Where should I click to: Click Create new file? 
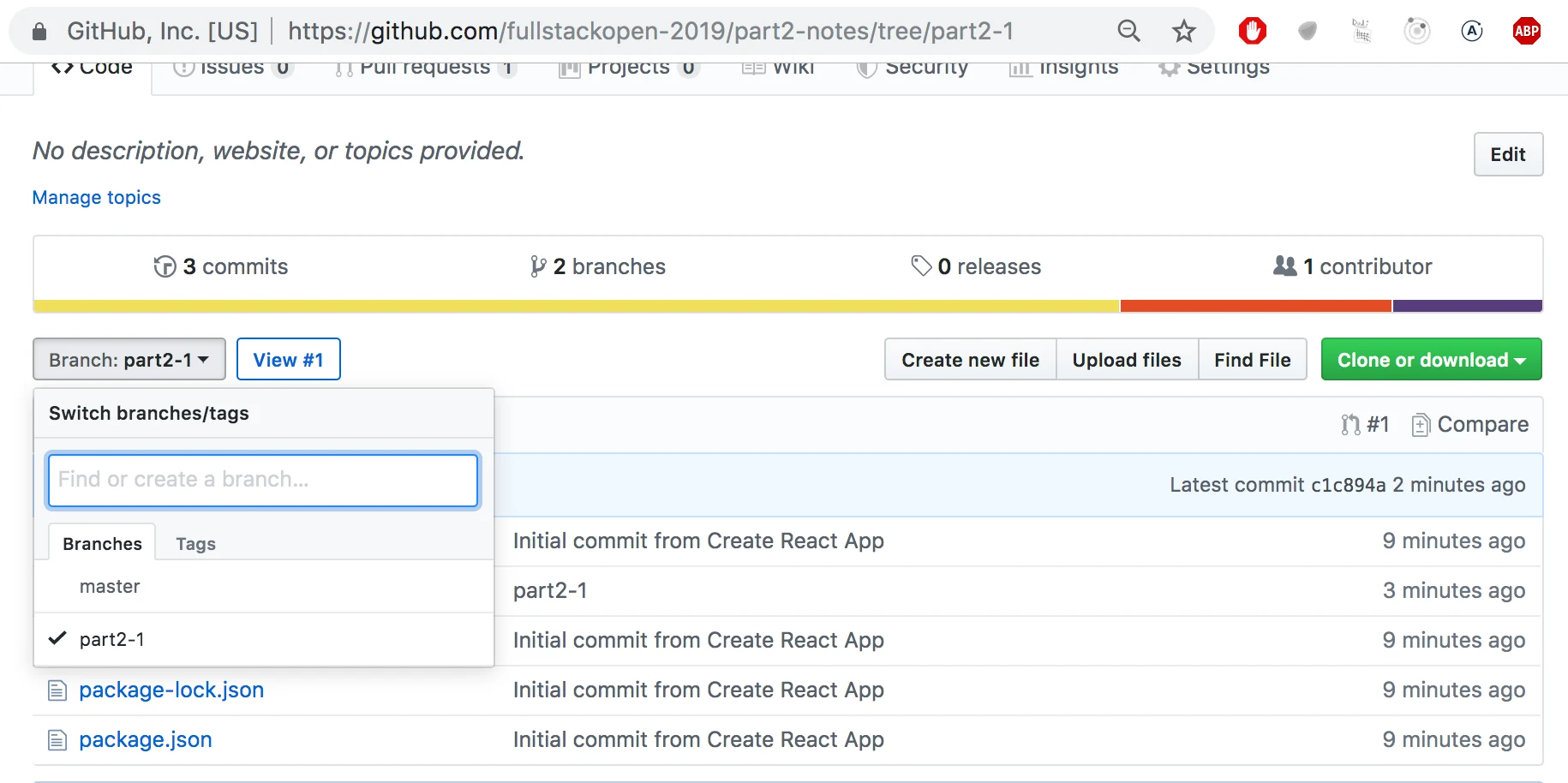(x=970, y=359)
